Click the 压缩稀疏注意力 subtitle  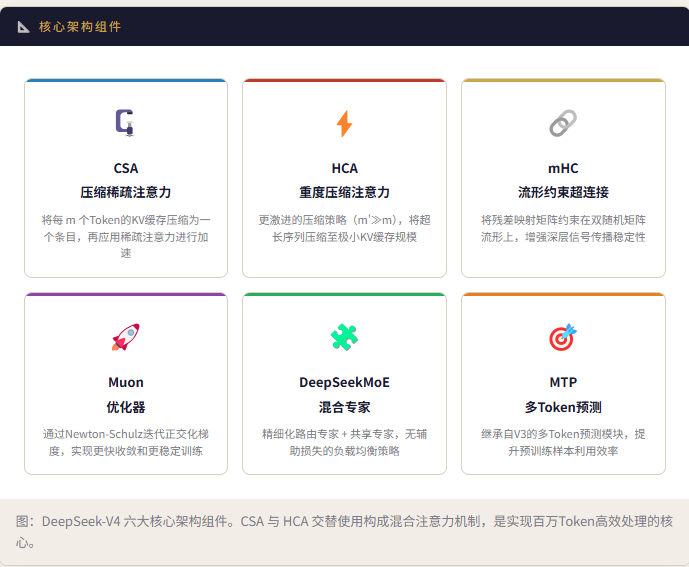click(x=126, y=192)
